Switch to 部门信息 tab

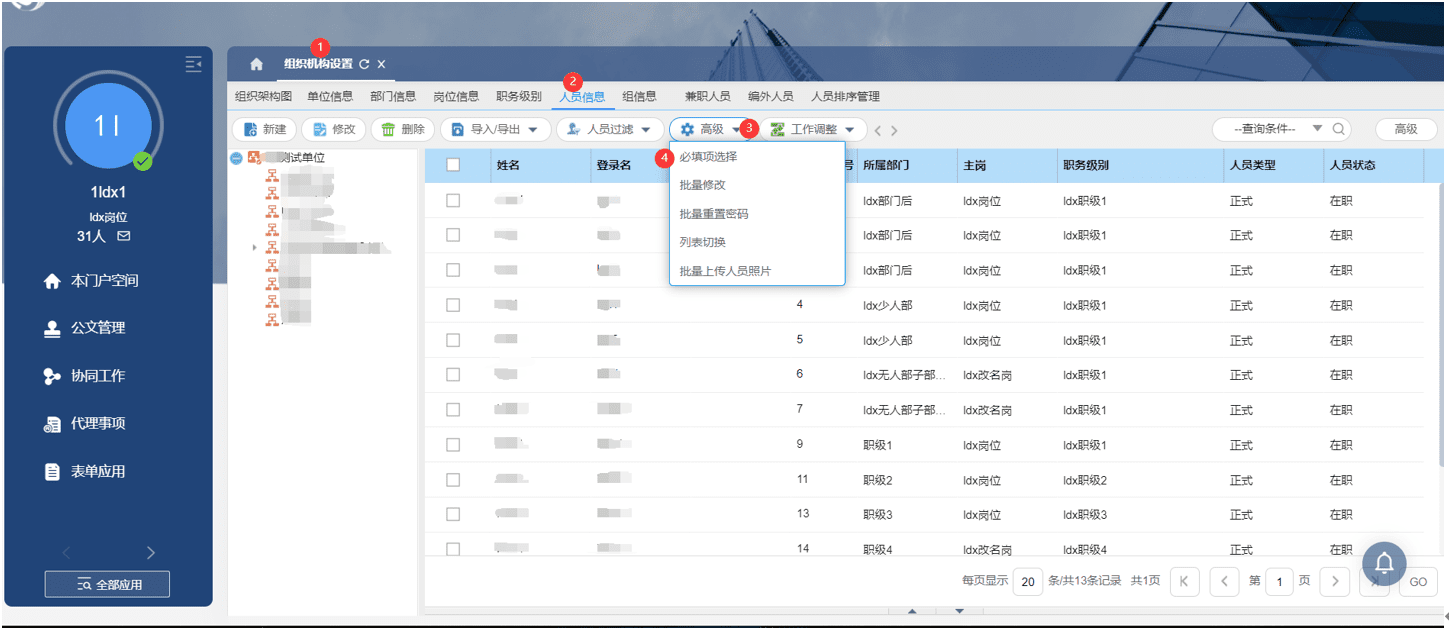click(393, 97)
